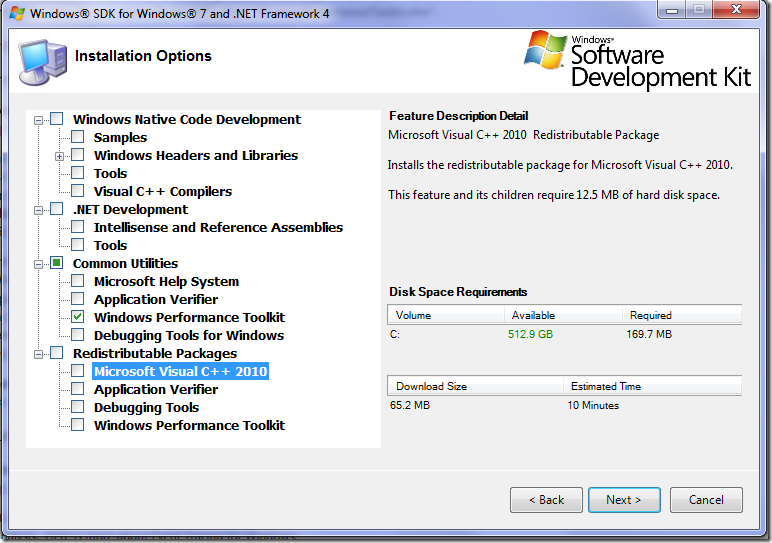The image size is (772, 543).
Task: Select the Debugging Tools redistributable item
Action: pos(146,408)
